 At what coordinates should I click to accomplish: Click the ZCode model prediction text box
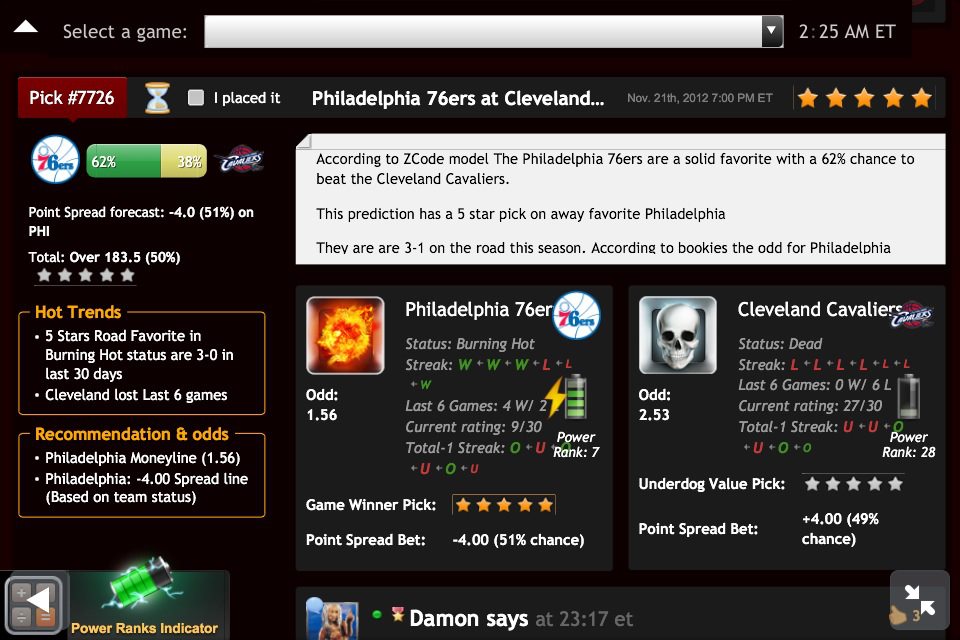click(620, 199)
